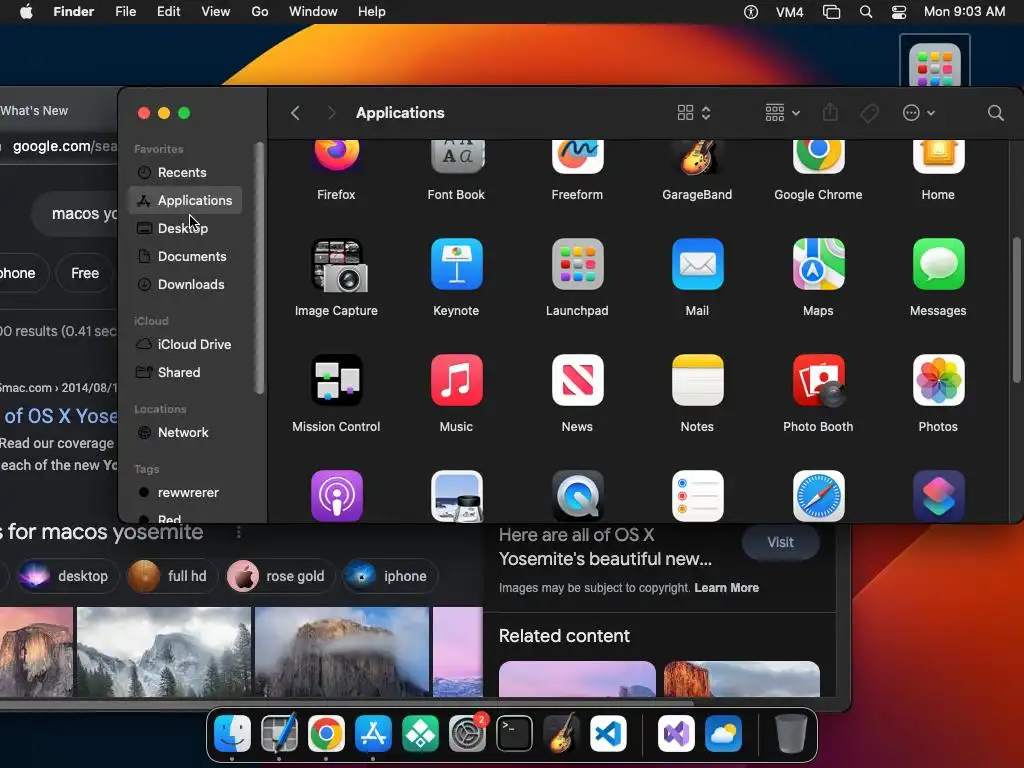The height and width of the screenshot is (768, 1024).
Task: Open Control Center in menu bar
Action: 899,12
